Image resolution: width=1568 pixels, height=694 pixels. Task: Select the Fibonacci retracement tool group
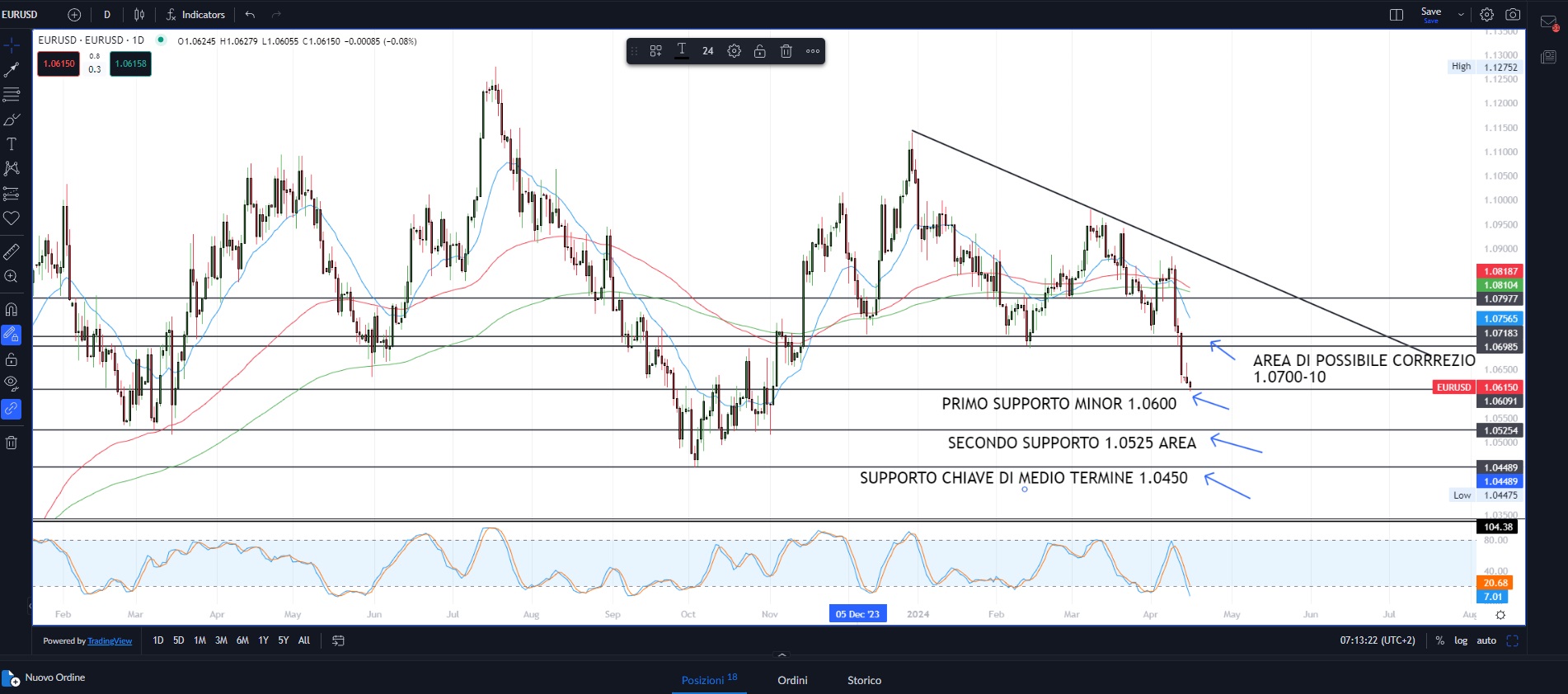(x=12, y=95)
